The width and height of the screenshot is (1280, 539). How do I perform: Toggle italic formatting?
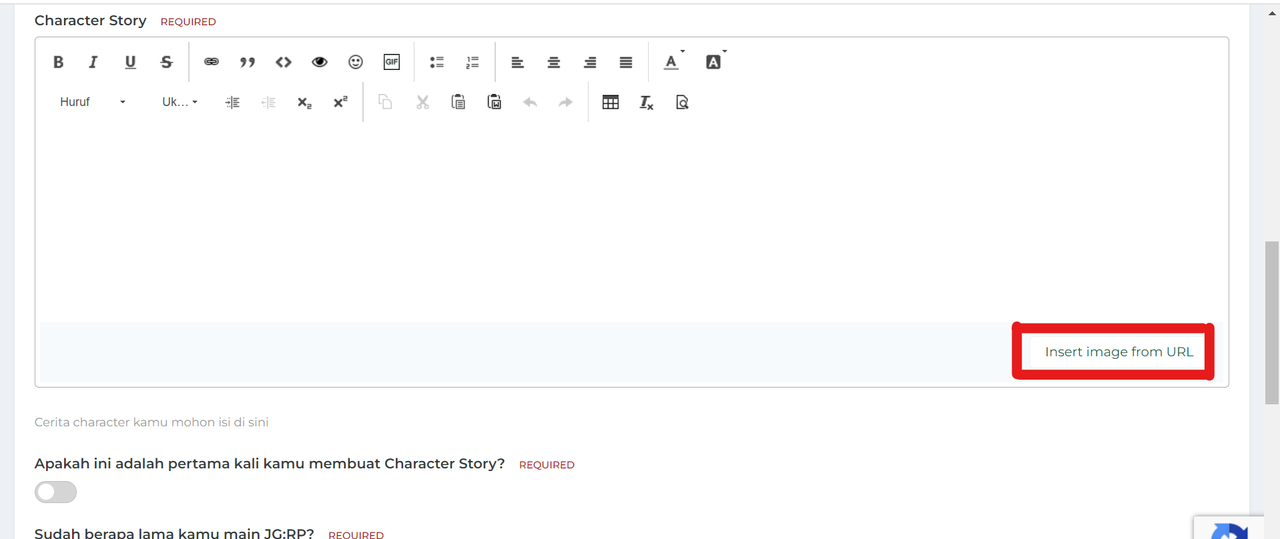[93, 62]
